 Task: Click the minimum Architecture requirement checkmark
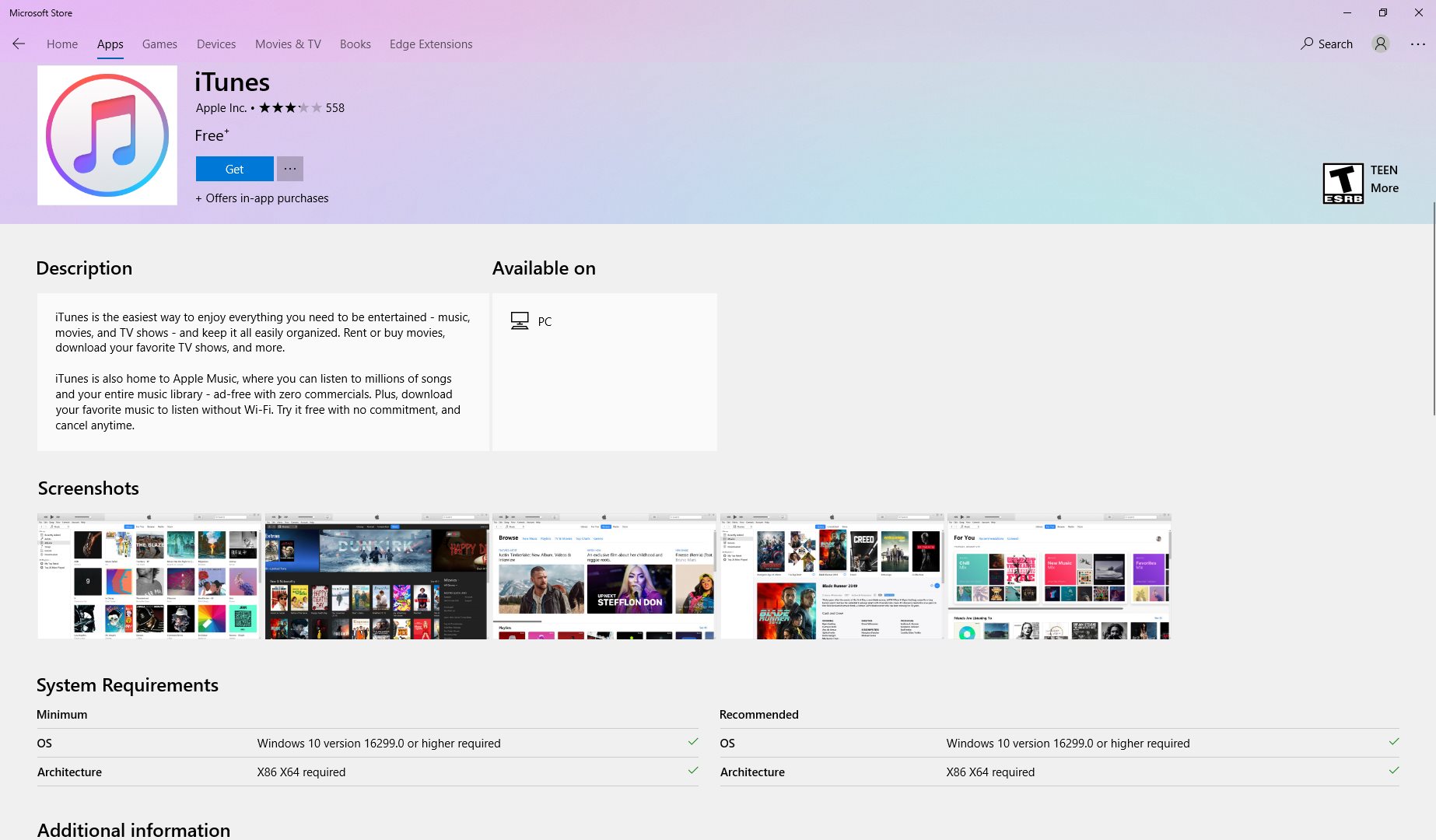693,771
